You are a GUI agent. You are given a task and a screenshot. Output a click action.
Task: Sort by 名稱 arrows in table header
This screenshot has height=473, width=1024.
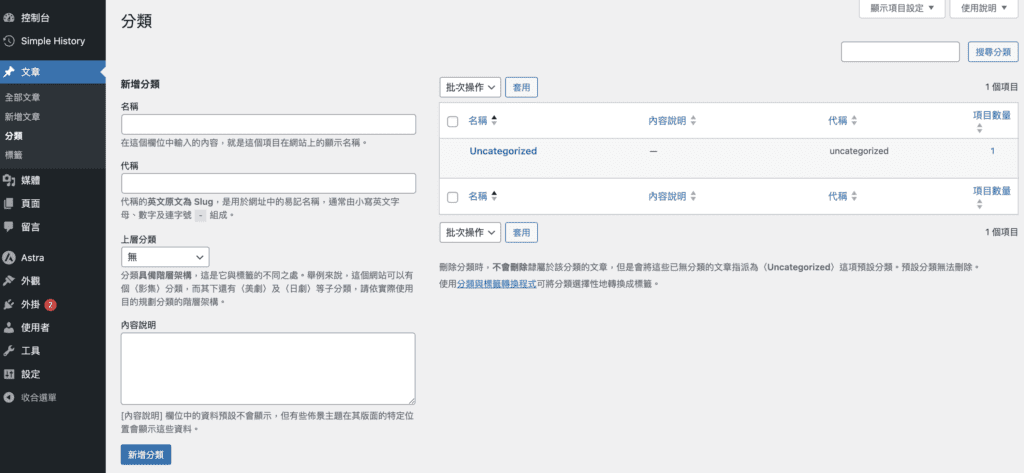point(494,120)
